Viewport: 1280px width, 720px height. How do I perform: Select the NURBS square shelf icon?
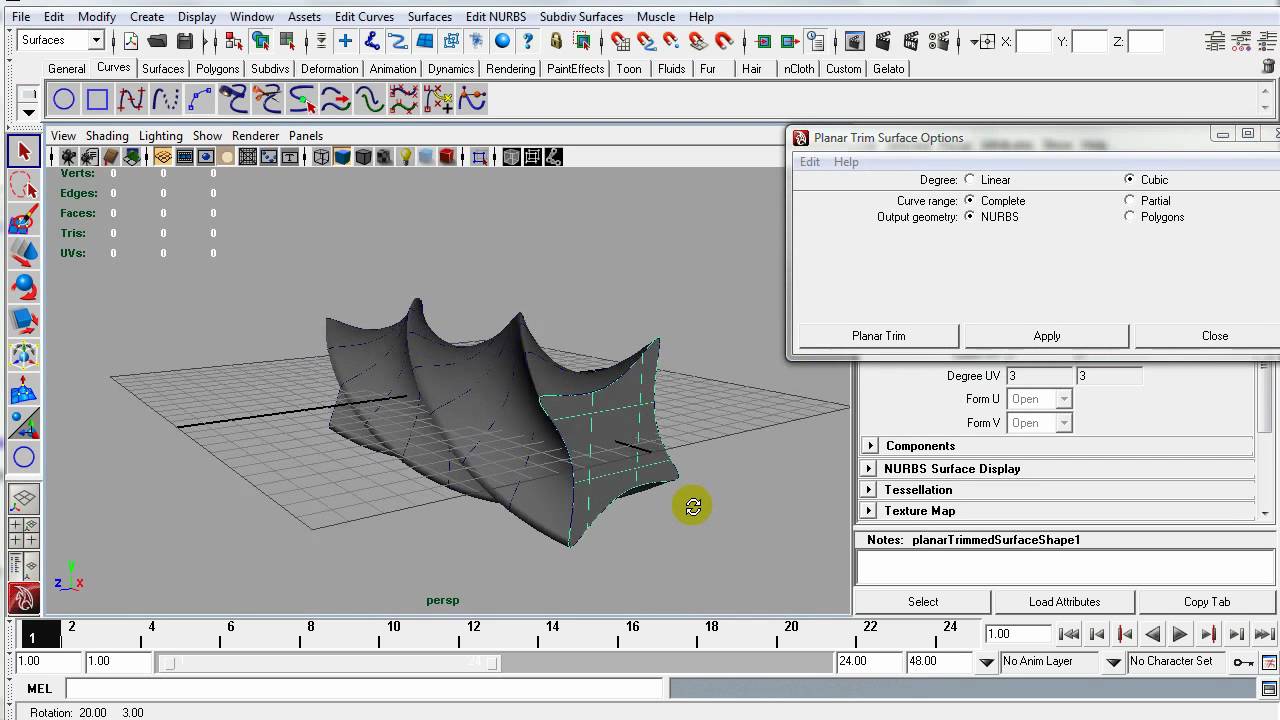[x=97, y=99]
